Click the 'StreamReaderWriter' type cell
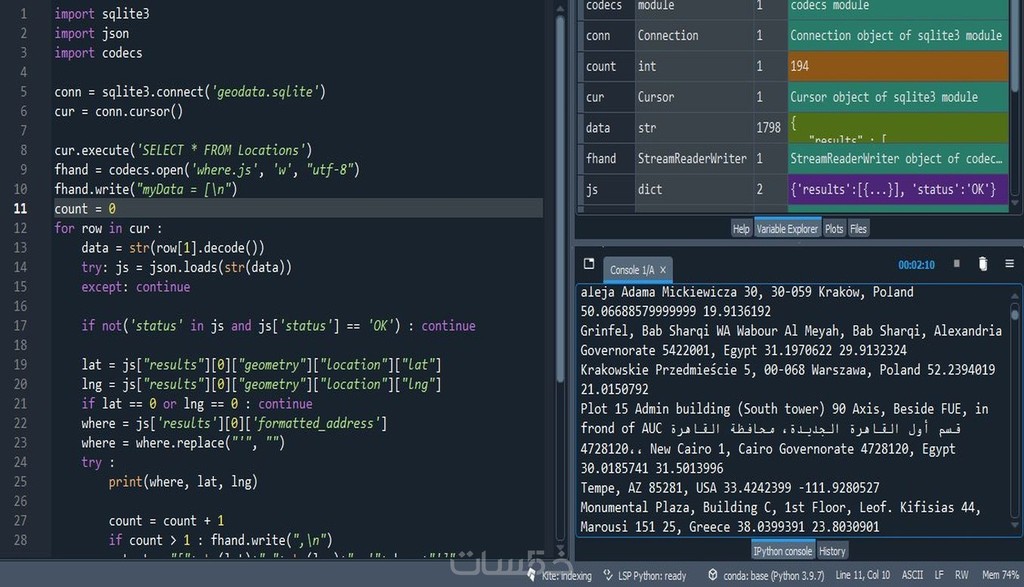1024x587 pixels. click(694, 158)
